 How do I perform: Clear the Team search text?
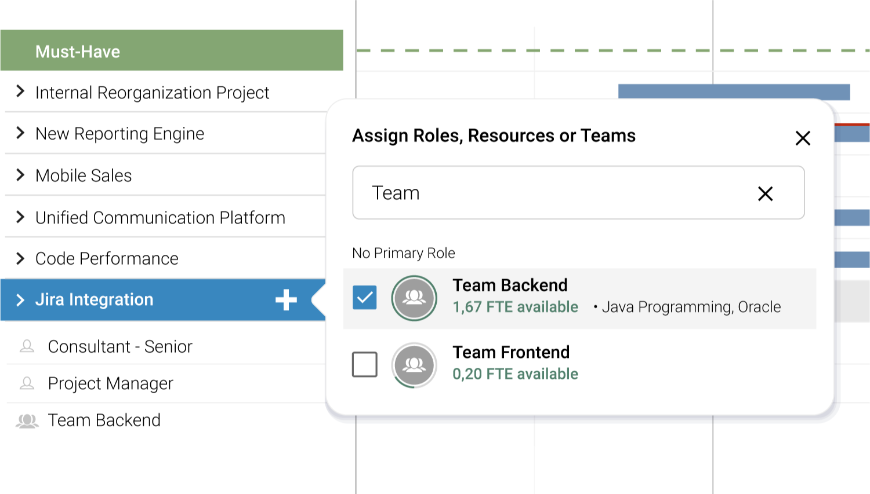[765, 194]
